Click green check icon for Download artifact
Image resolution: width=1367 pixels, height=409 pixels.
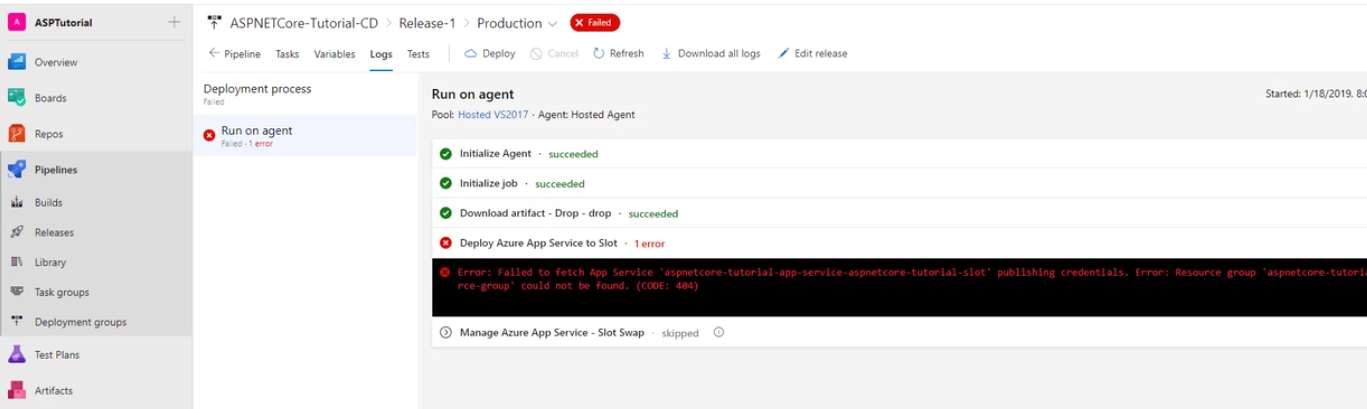pos(445,214)
